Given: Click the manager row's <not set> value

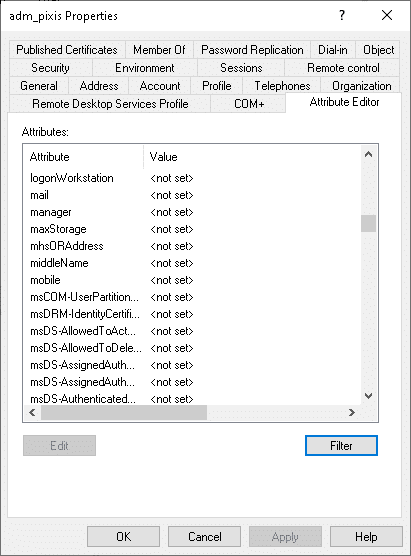Looking at the screenshot, I should (x=172, y=212).
